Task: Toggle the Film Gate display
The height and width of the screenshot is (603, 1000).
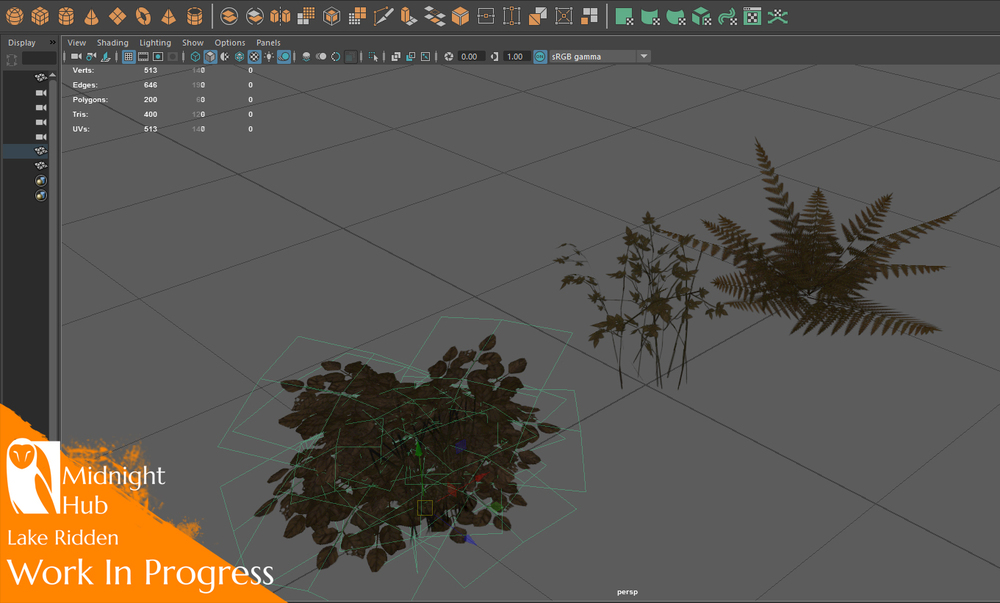Action: 143,57
